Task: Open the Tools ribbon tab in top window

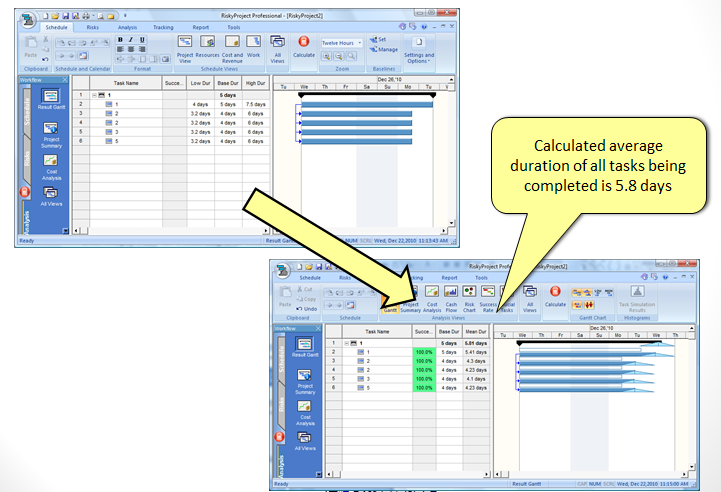Action: 233,27
